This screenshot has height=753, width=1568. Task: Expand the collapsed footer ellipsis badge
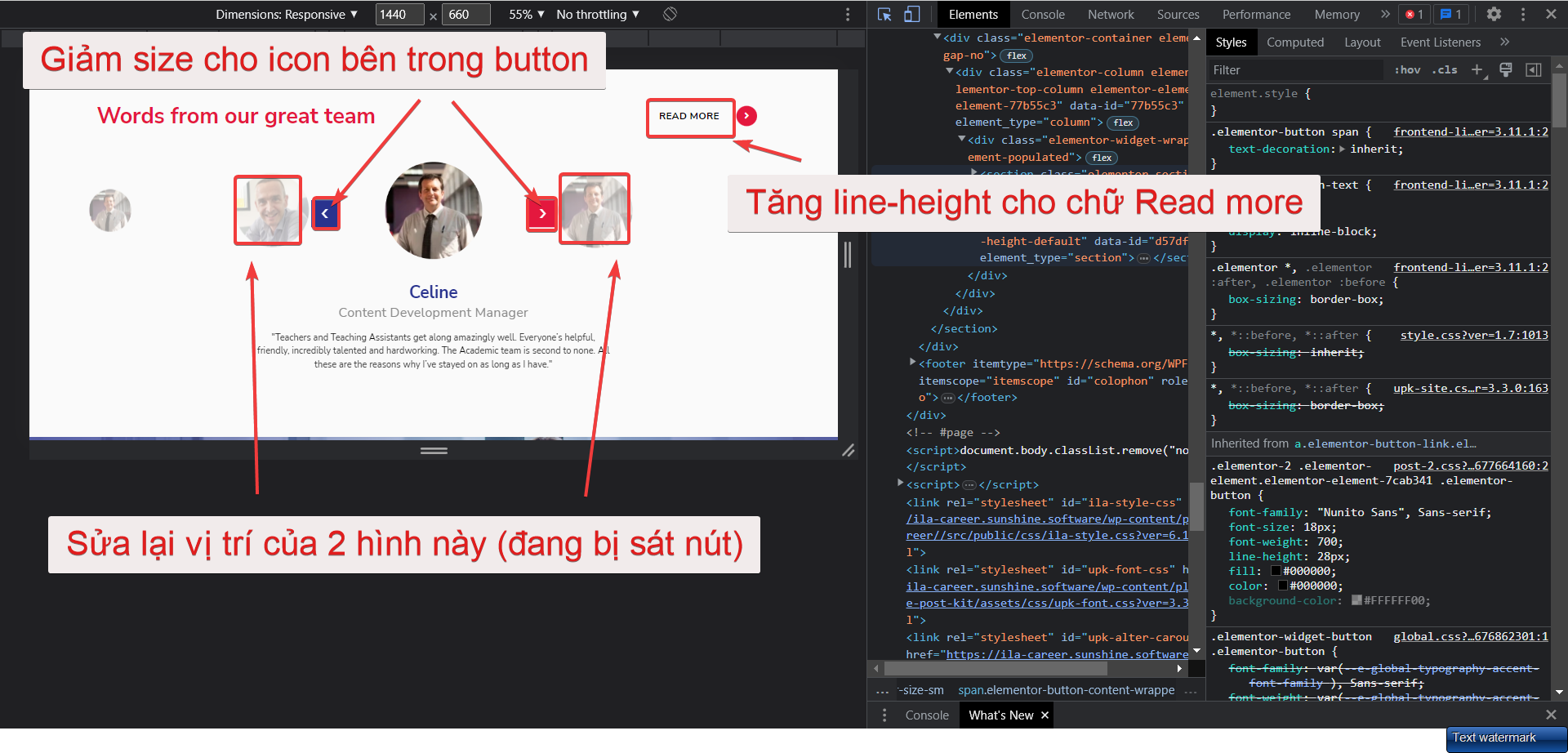pyautogui.click(x=948, y=398)
